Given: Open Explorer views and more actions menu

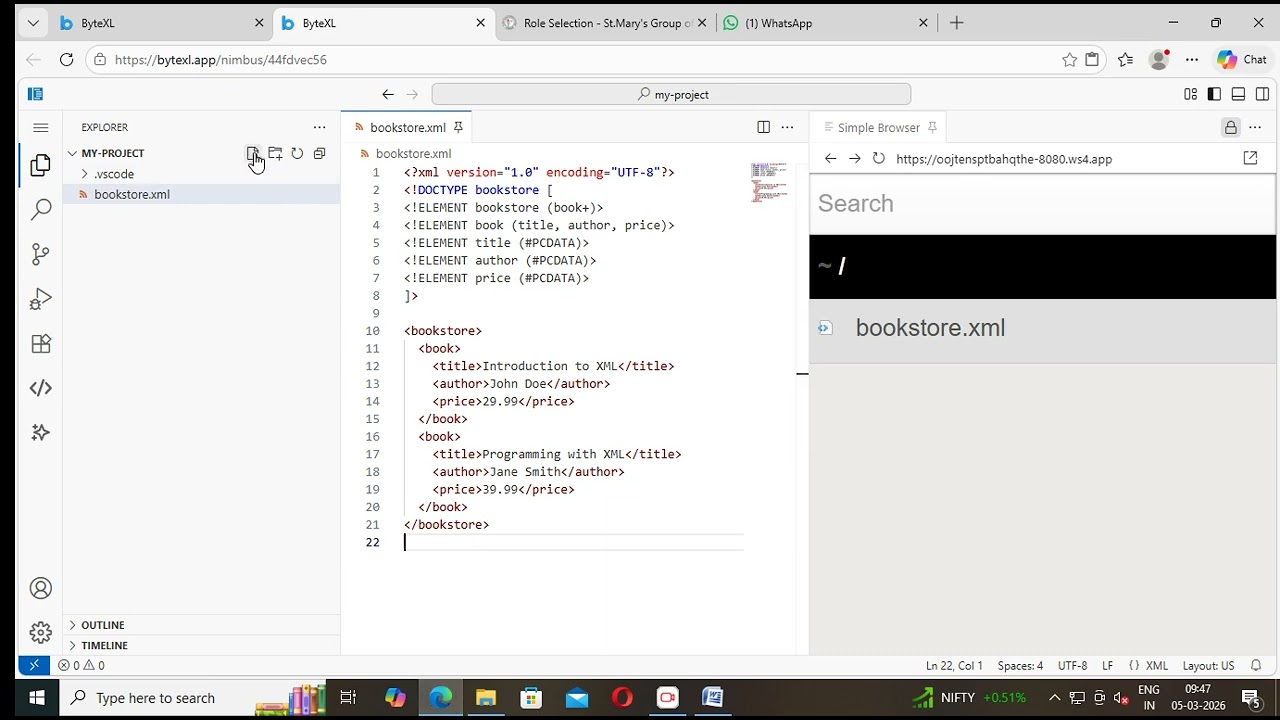Looking at the screenshot, I should point(319,127).
